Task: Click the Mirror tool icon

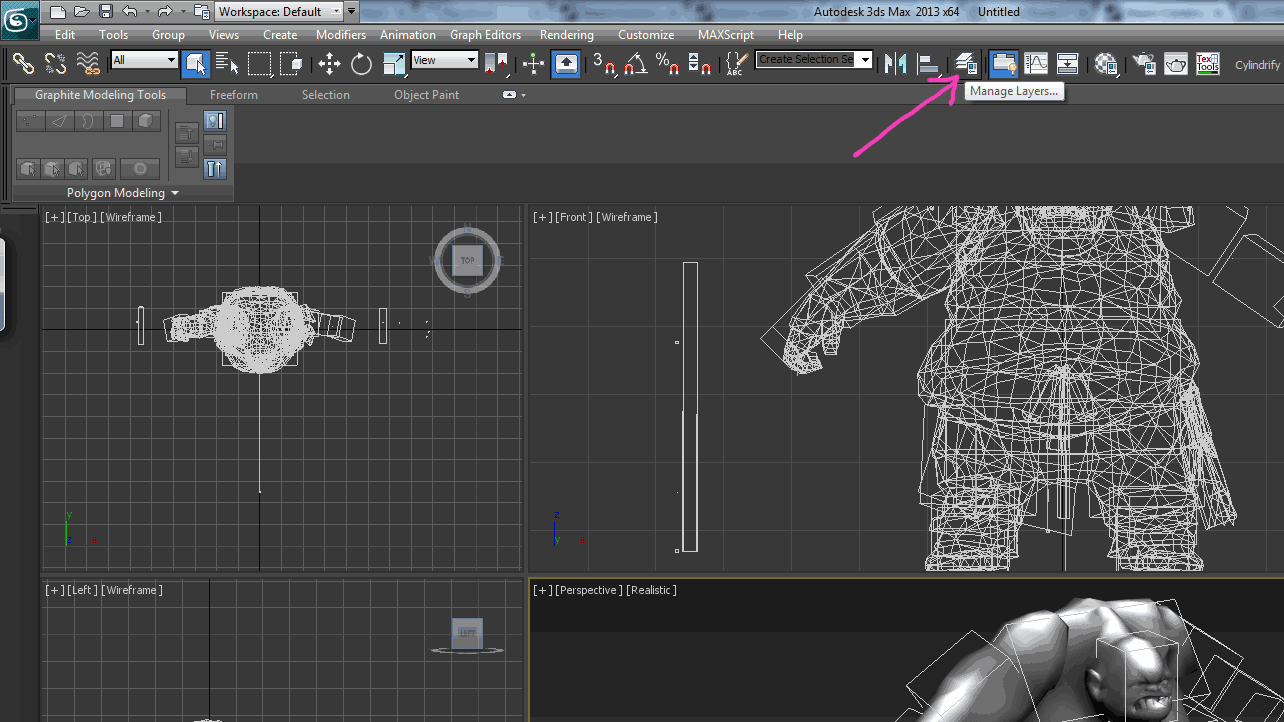Action: [896, 63]
